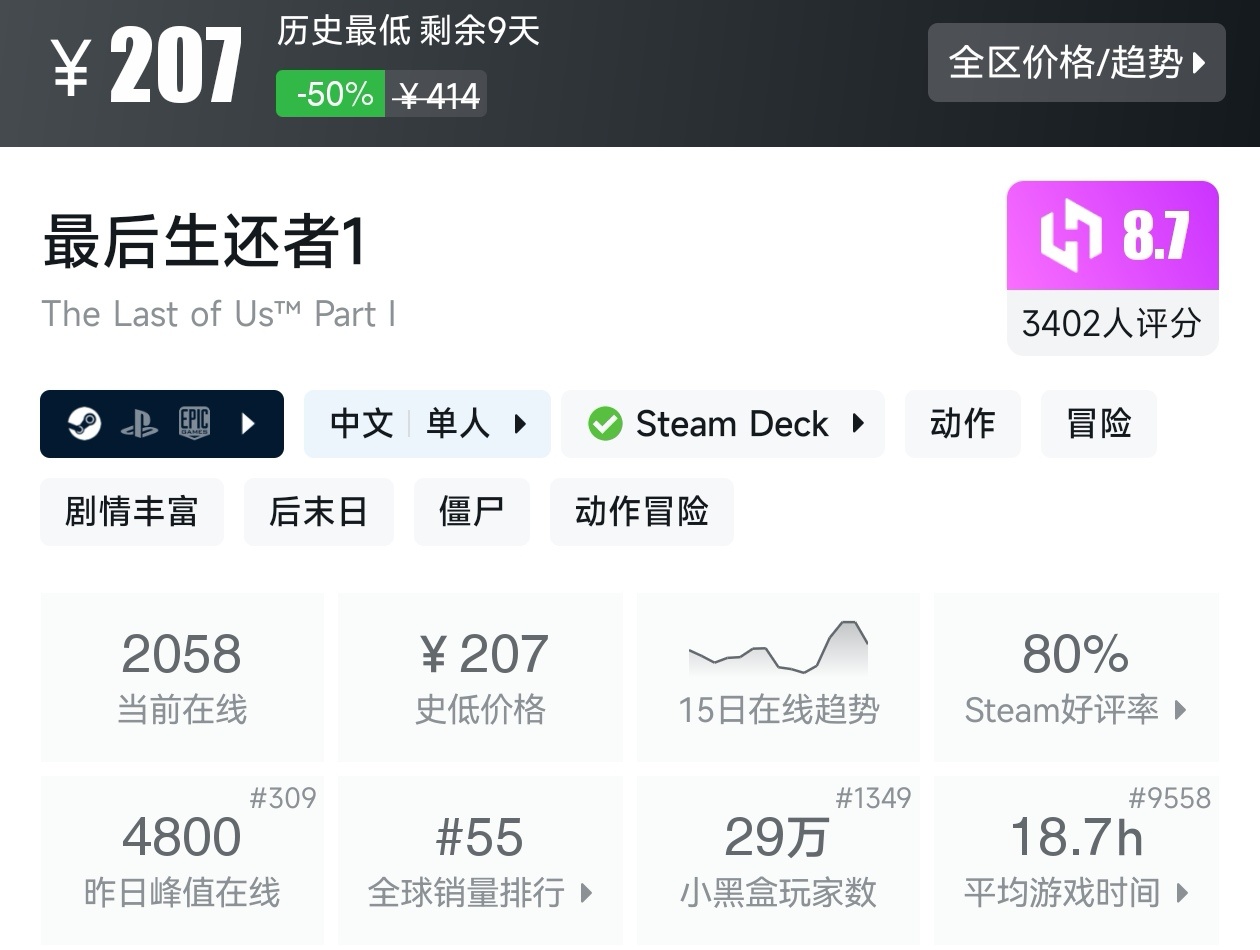
Task: Select the 动作冒险 category label
Action: pyautogui.click(x=641, y=511)
